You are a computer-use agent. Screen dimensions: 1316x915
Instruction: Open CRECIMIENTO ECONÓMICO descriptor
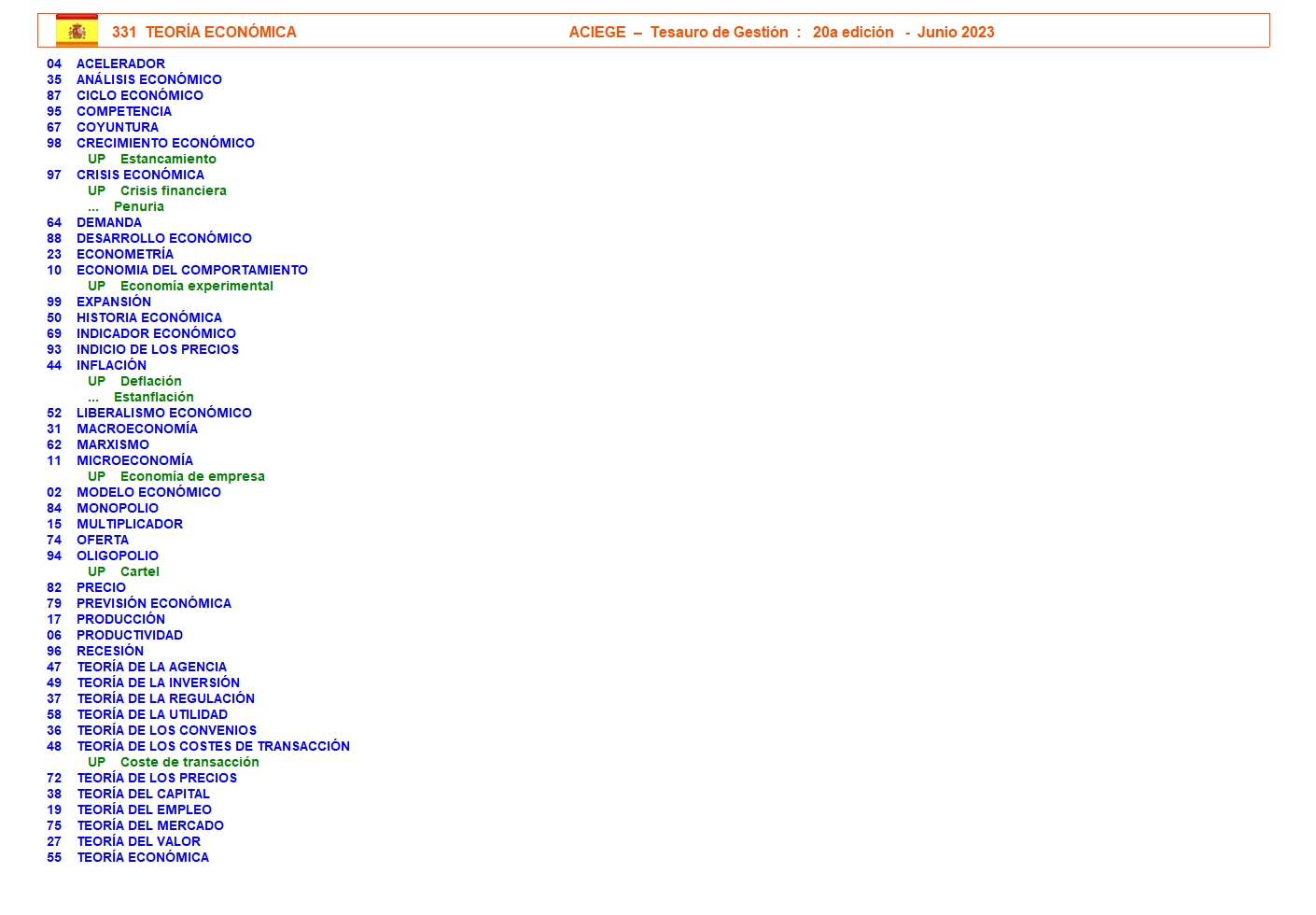(x=165, y=143)
